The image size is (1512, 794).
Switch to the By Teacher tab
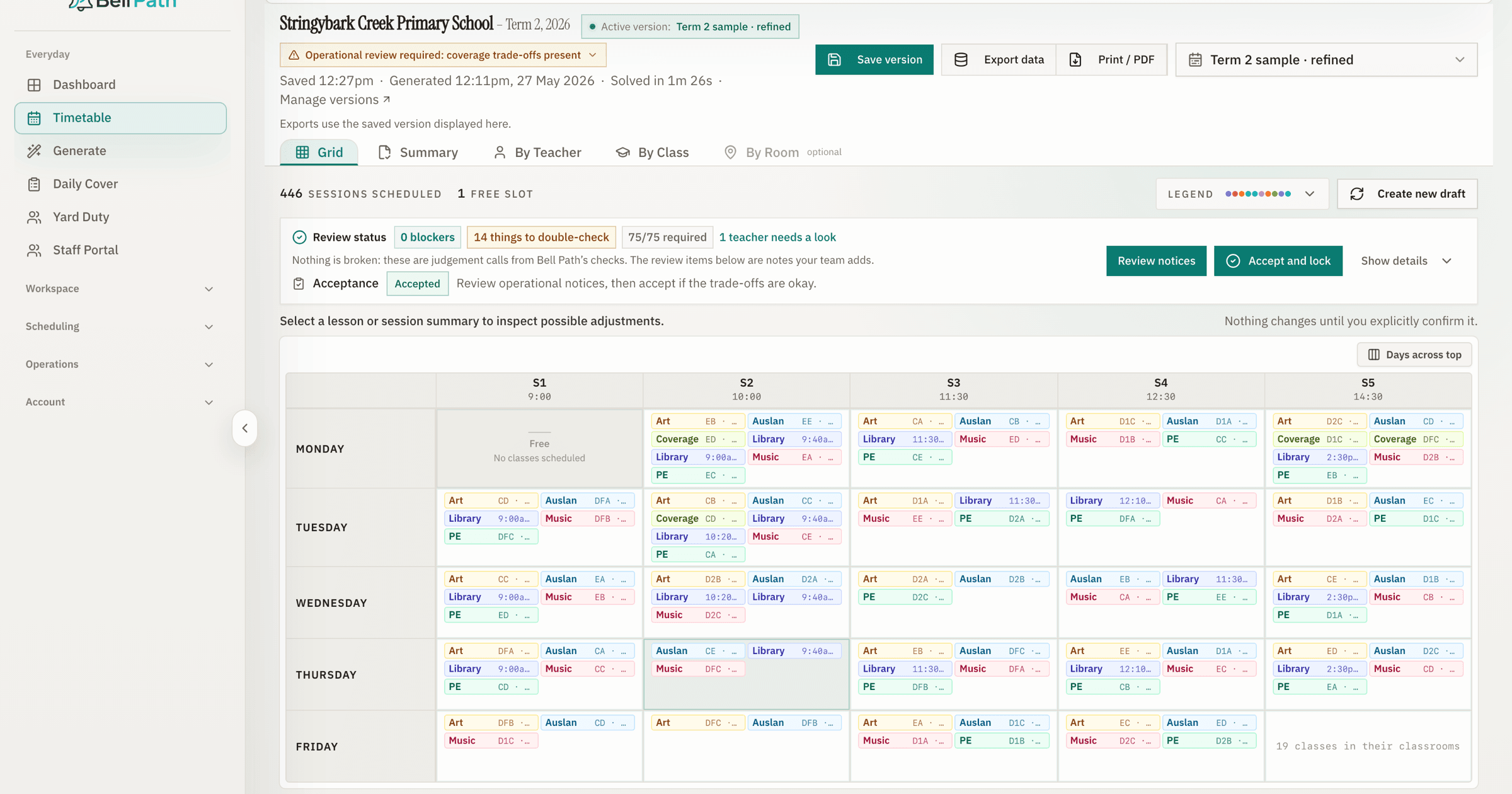pyautogui.click(x=537, y=152)
